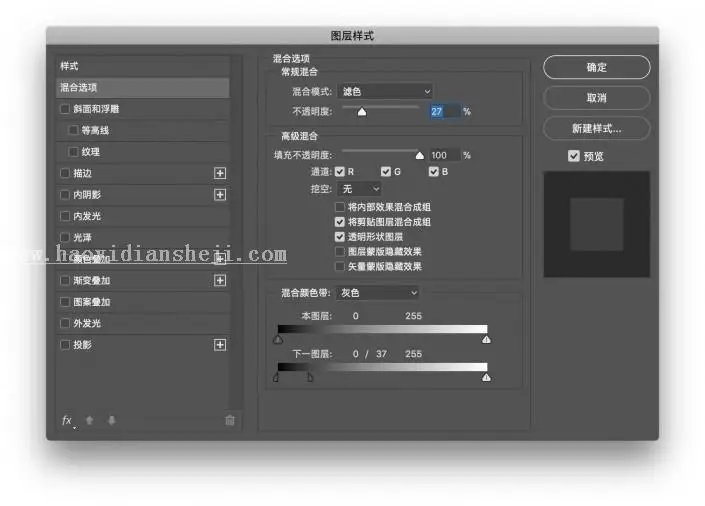Open 图案叠加 settings by its label

click(x=92, y=302)
